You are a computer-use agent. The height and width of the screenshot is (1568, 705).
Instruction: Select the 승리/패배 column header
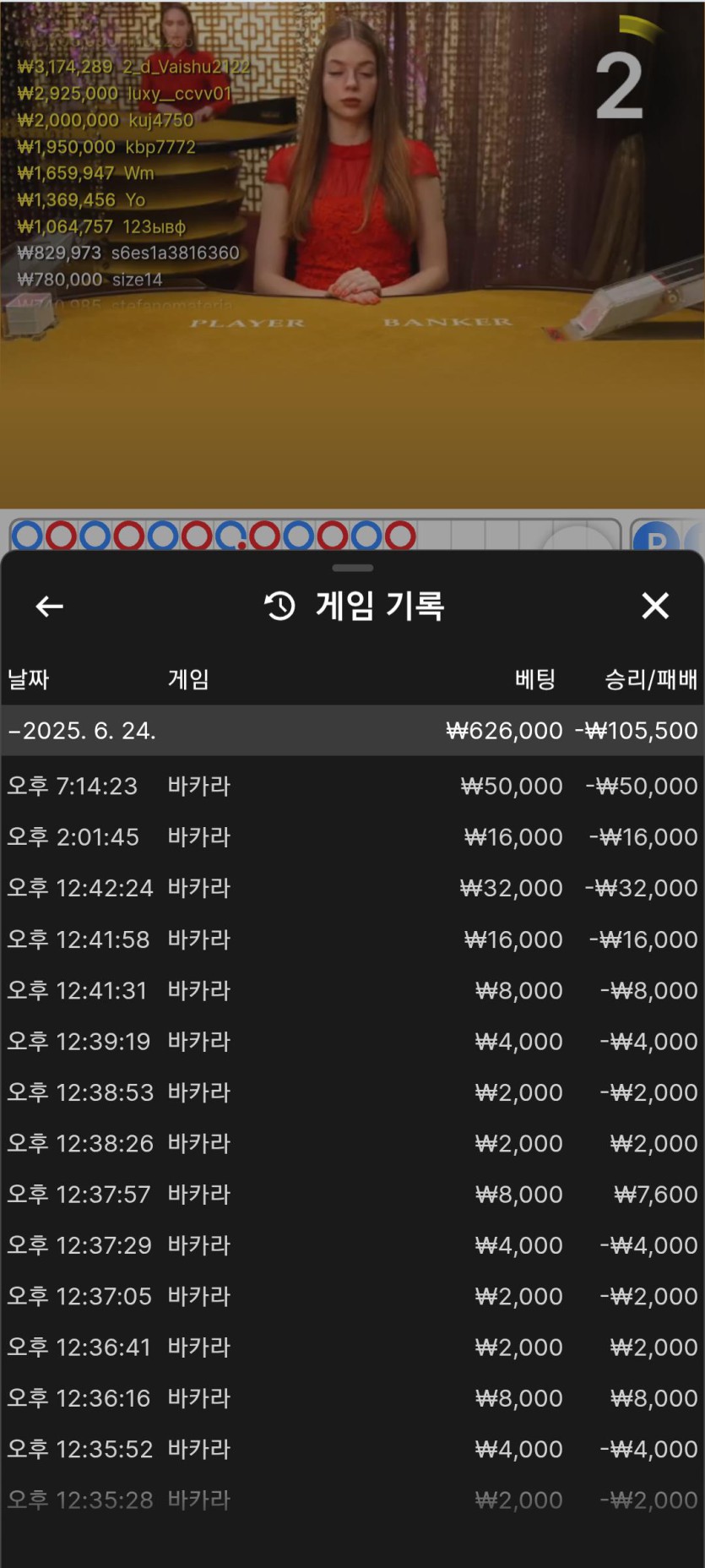click(x=650, y=679)
